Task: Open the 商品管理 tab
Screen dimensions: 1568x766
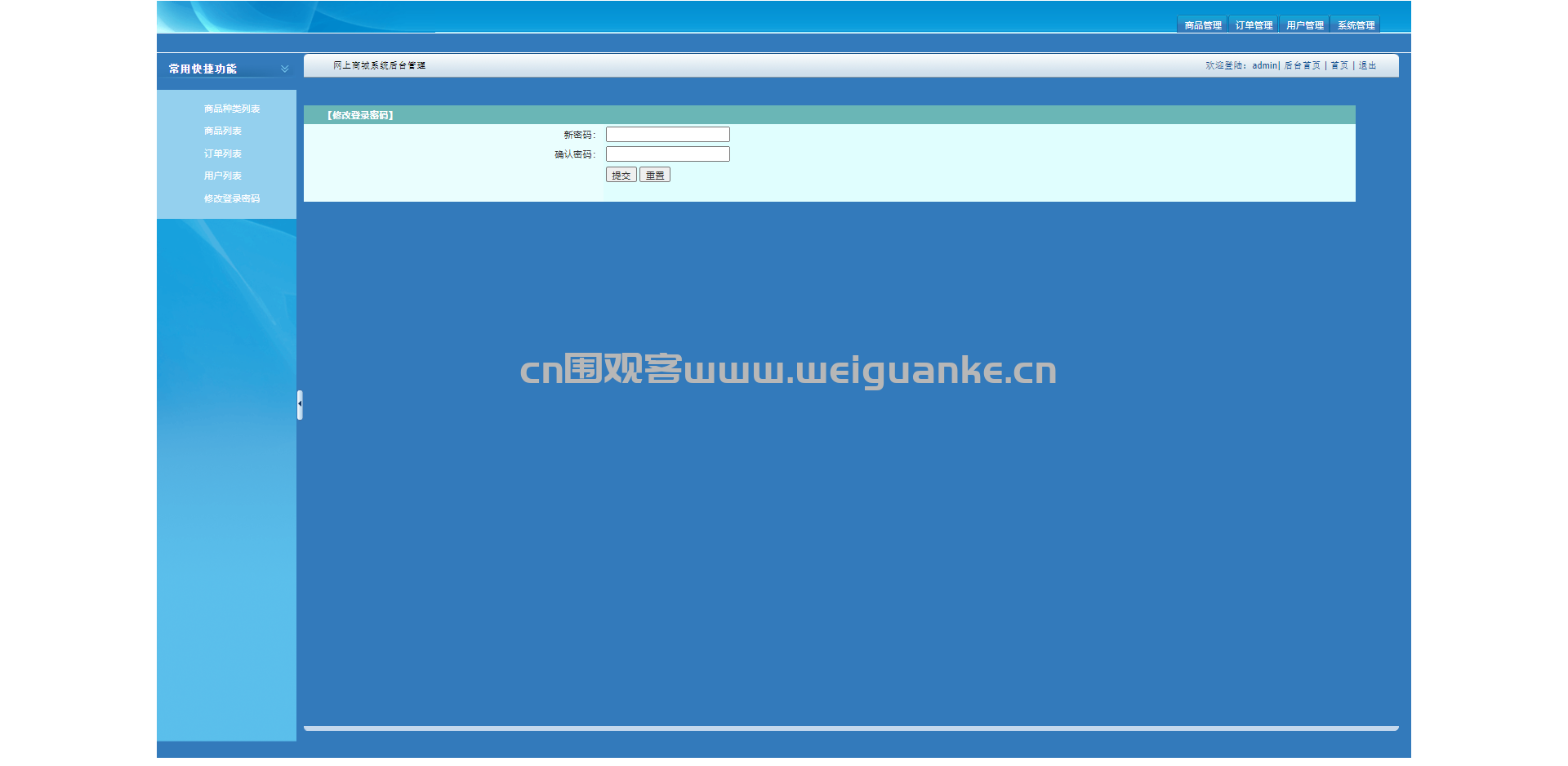Action: pyautogui.click(x=1202, y=24)
